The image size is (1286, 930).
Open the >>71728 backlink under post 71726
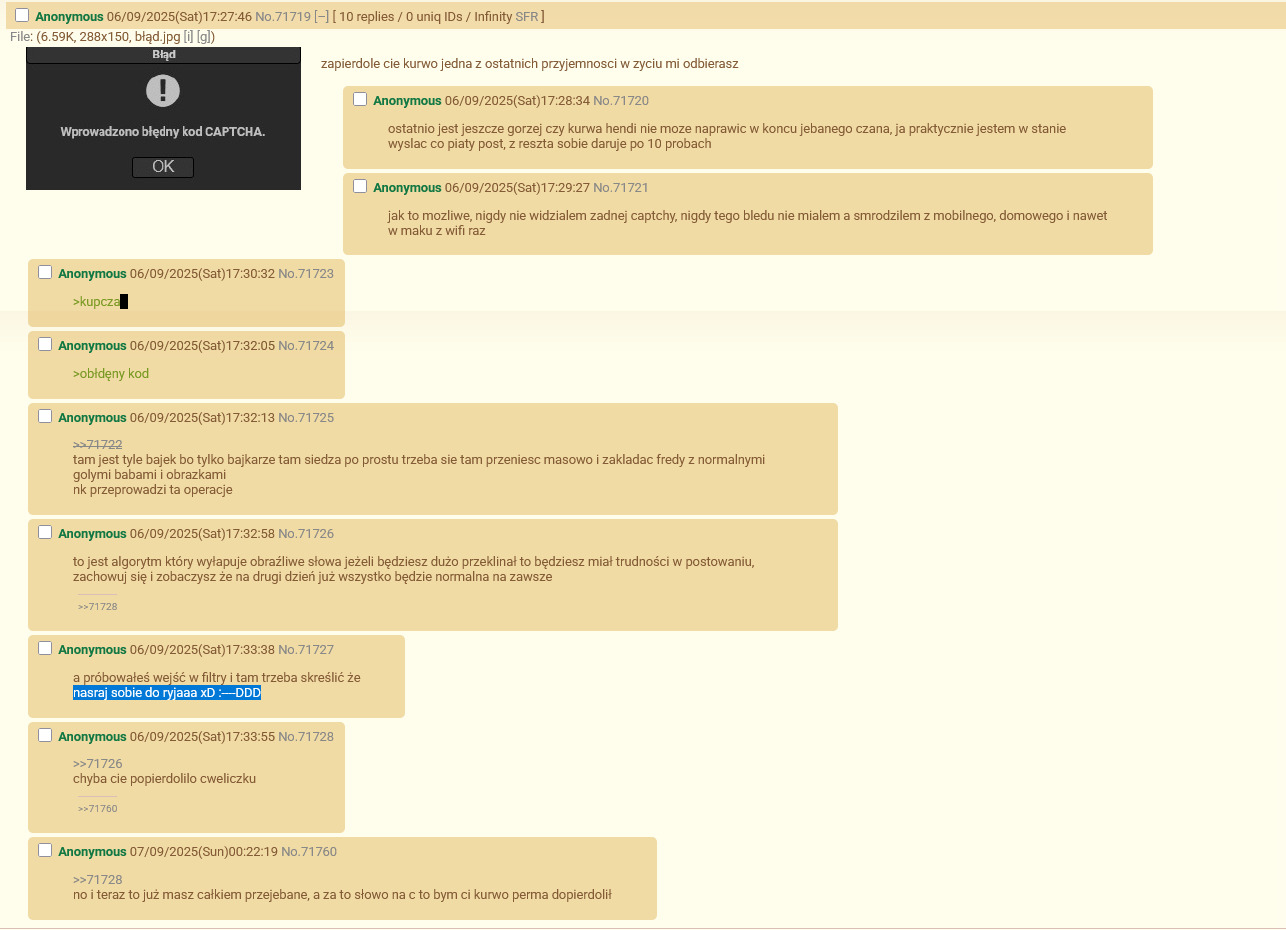98,607
